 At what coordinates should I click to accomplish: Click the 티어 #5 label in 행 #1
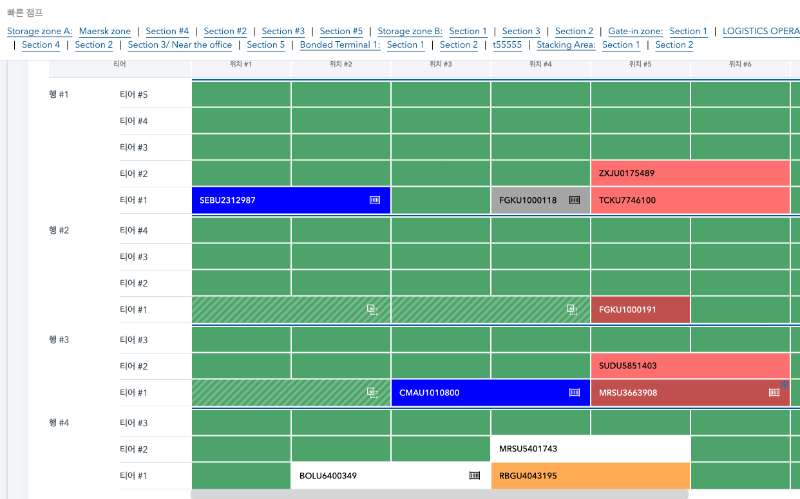click(134, 94)
